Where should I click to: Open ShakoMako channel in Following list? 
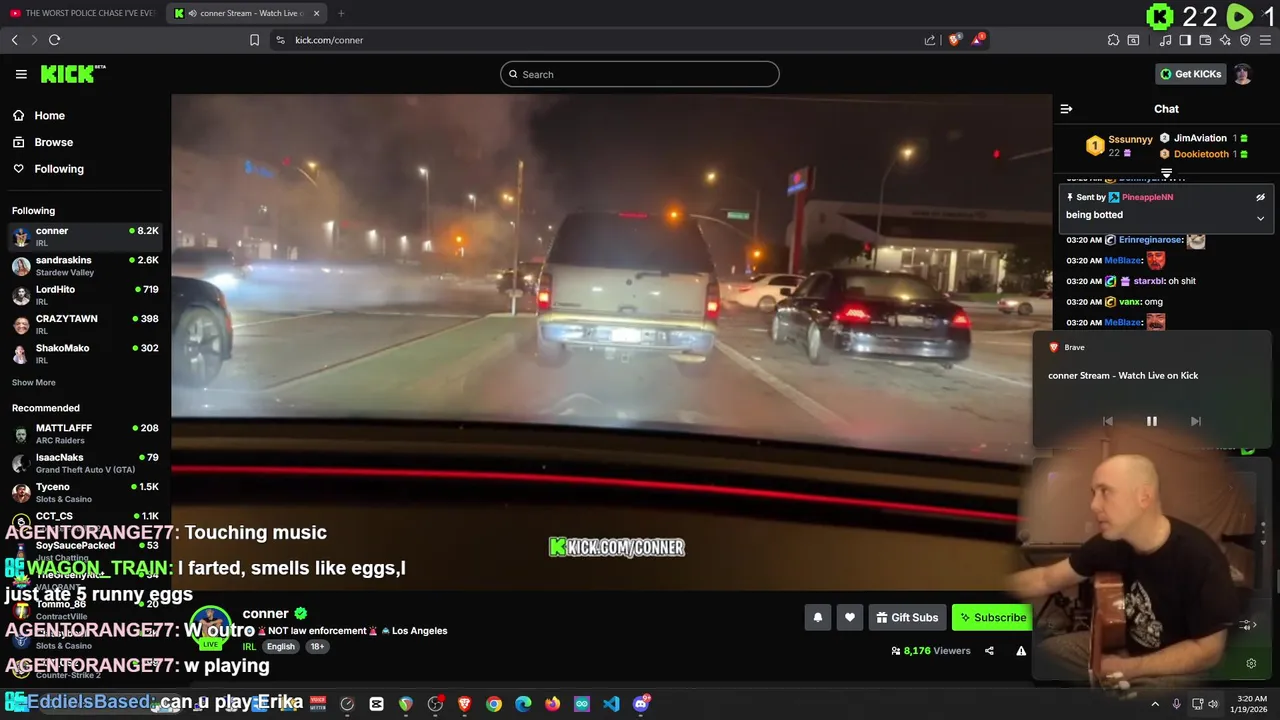[85, 354]
